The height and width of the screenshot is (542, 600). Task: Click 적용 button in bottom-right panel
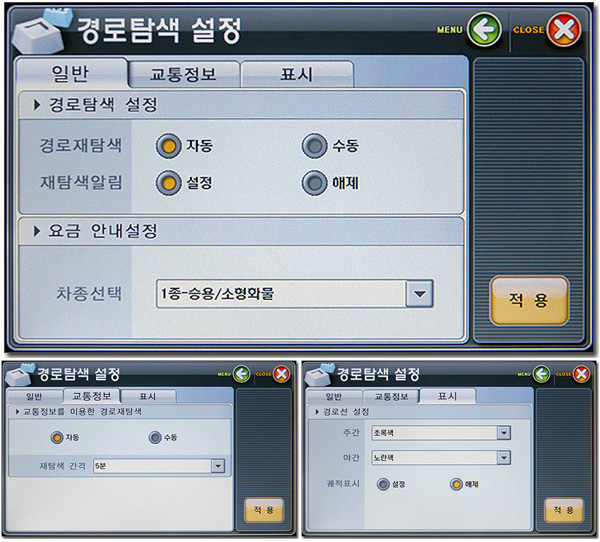564,510
